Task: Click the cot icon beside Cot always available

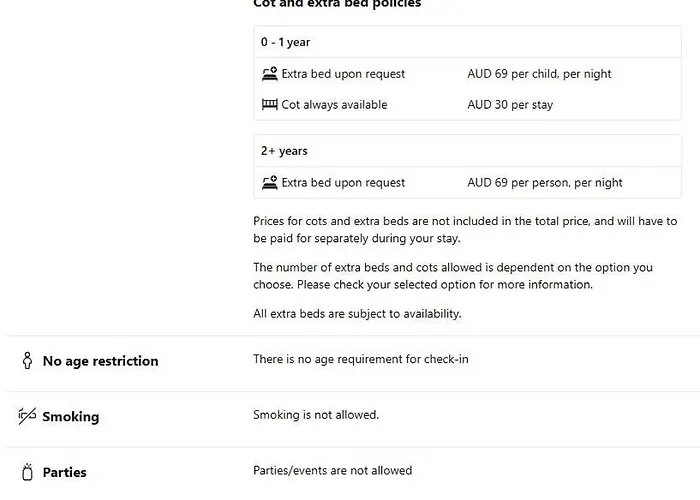Action: [x=270, y=104]
